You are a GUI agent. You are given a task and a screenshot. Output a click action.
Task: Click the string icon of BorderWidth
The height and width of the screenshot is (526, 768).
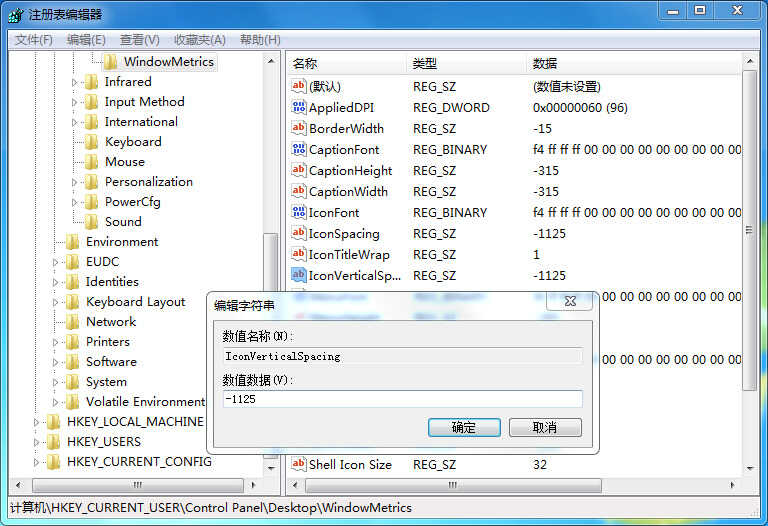pyautogui.click(x=298, y=128)
